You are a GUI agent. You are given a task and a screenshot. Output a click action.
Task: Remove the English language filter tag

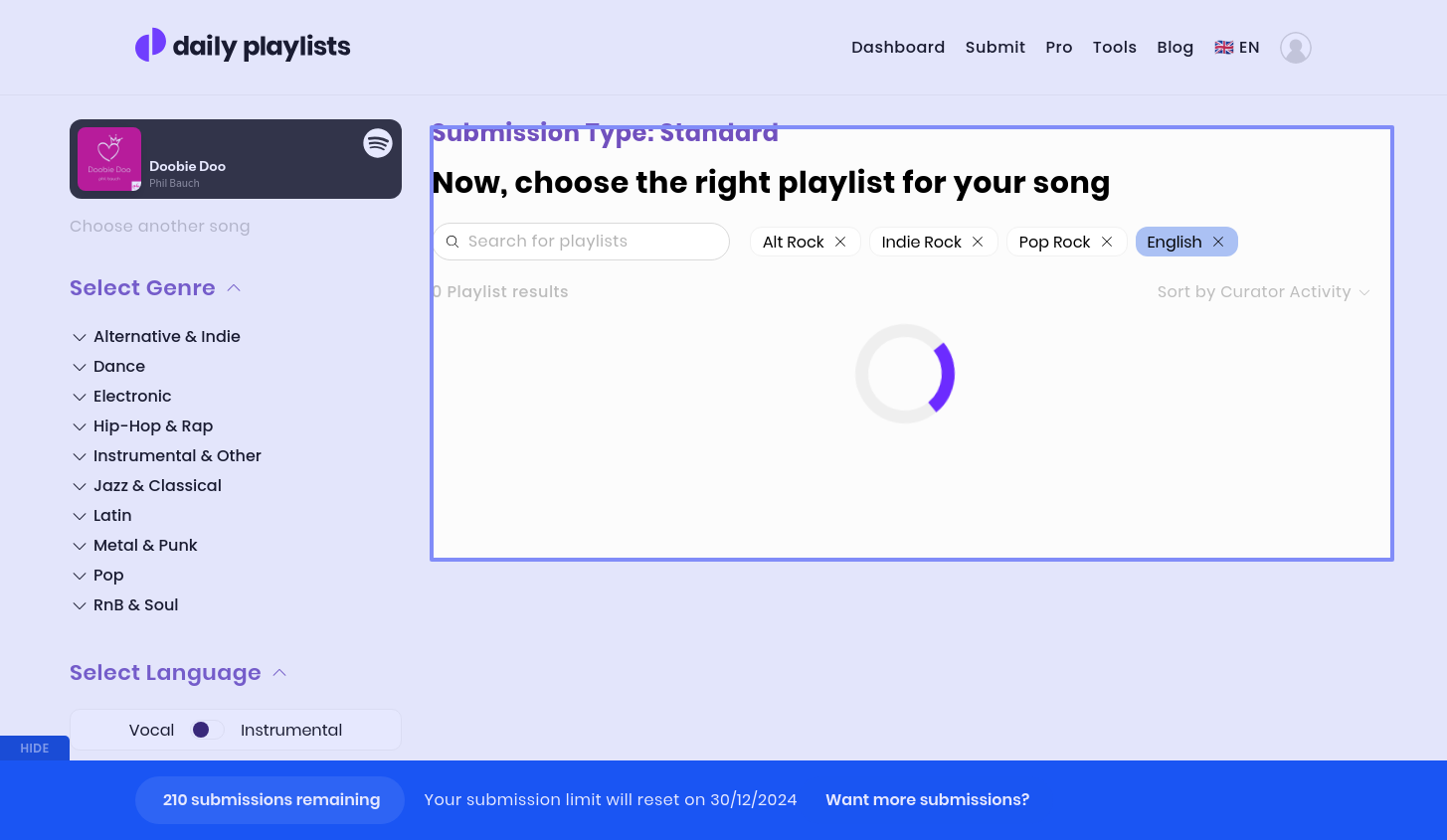1218,242
